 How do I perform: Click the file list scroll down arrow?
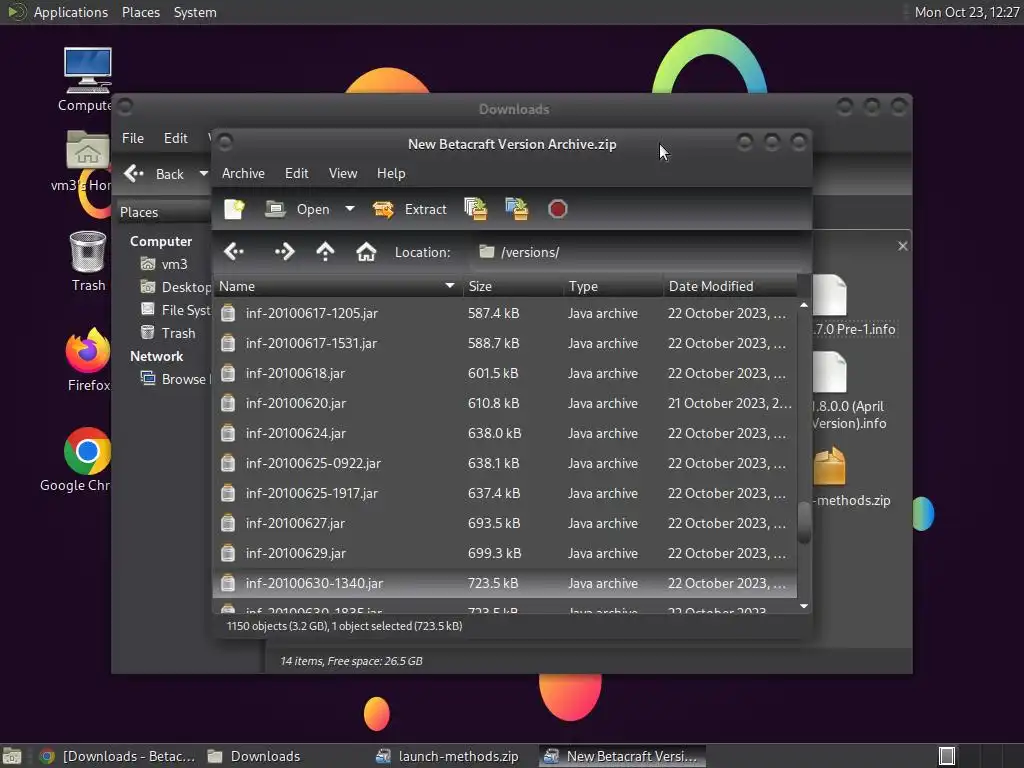click(x=804, y=607)
